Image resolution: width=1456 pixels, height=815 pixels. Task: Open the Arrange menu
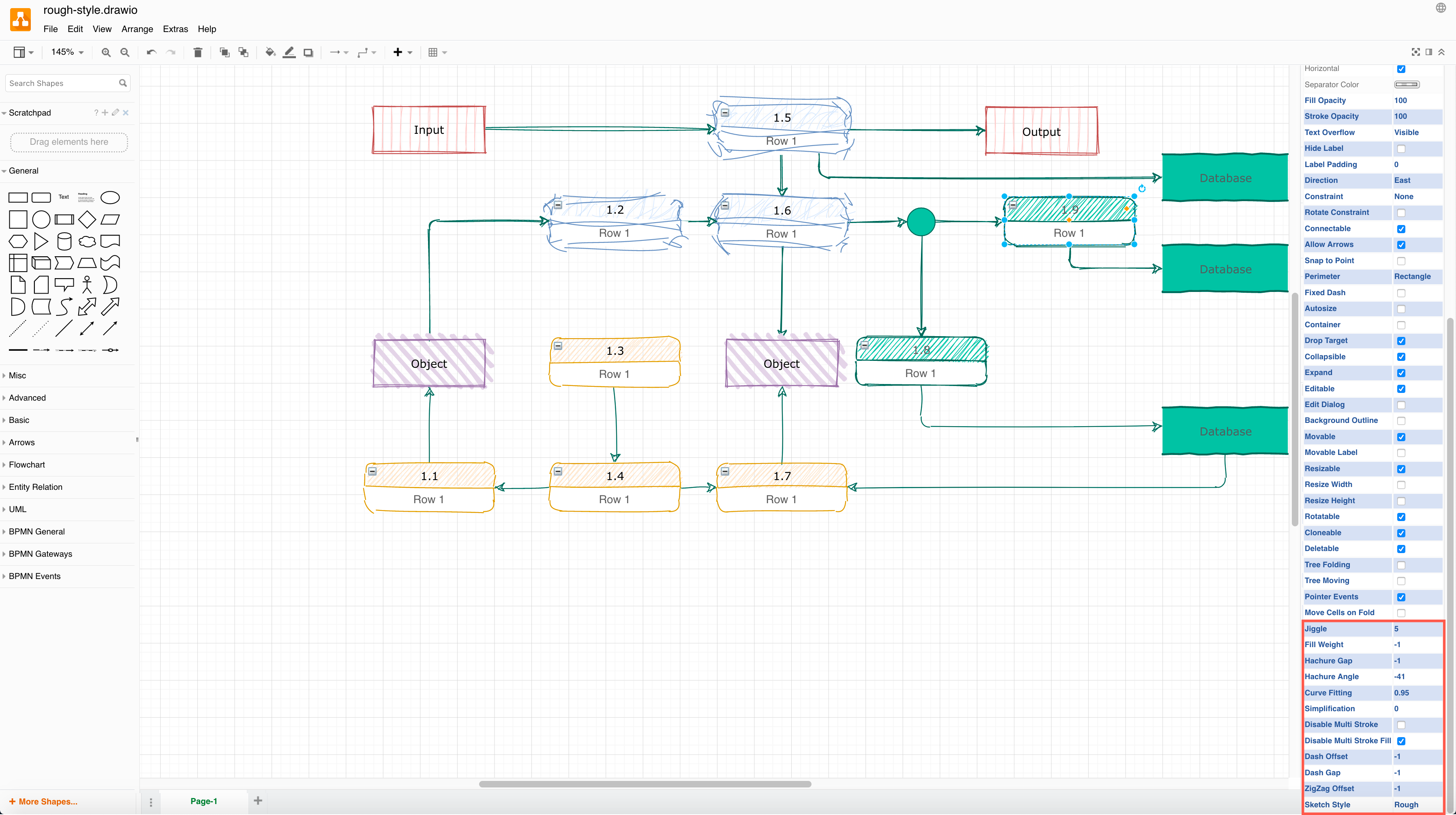point(136,28)
